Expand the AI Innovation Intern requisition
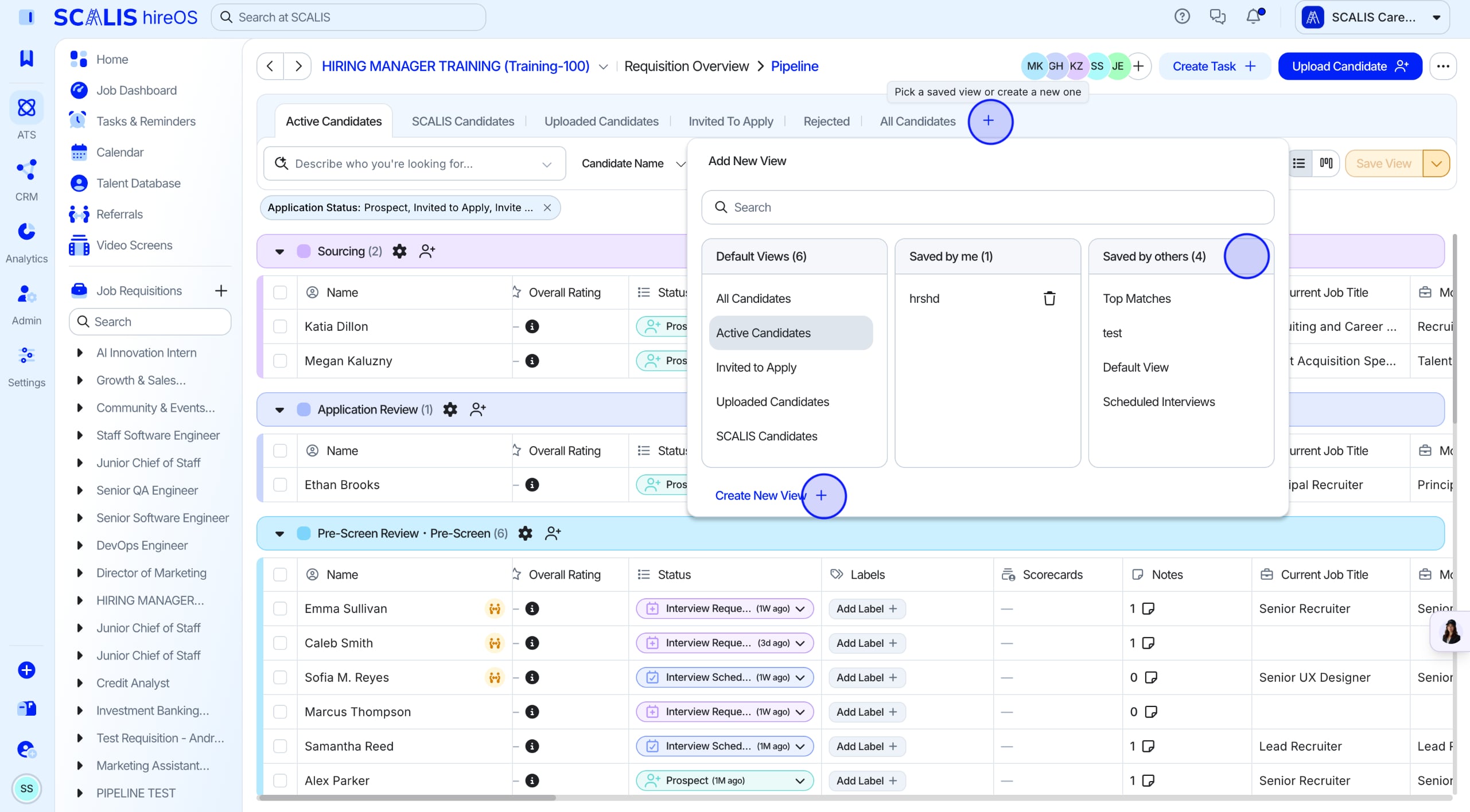The height and width of the screenshot is (812, 1470). 80,353
